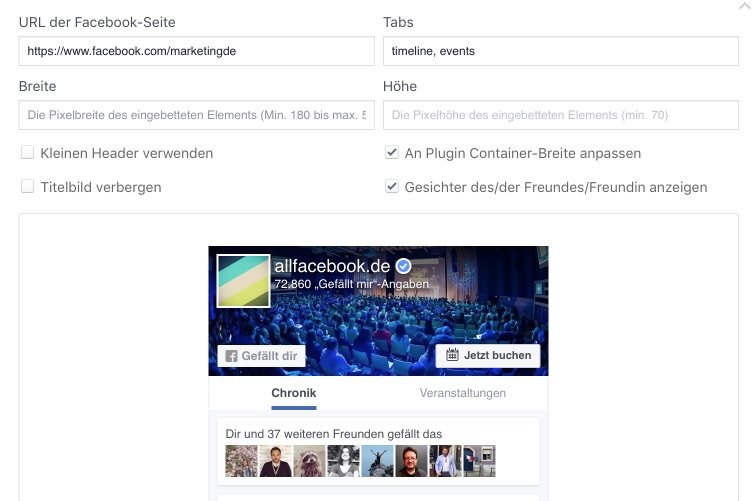
Task: Click the Titelbild verbergen label
Action: coord(101,187)
